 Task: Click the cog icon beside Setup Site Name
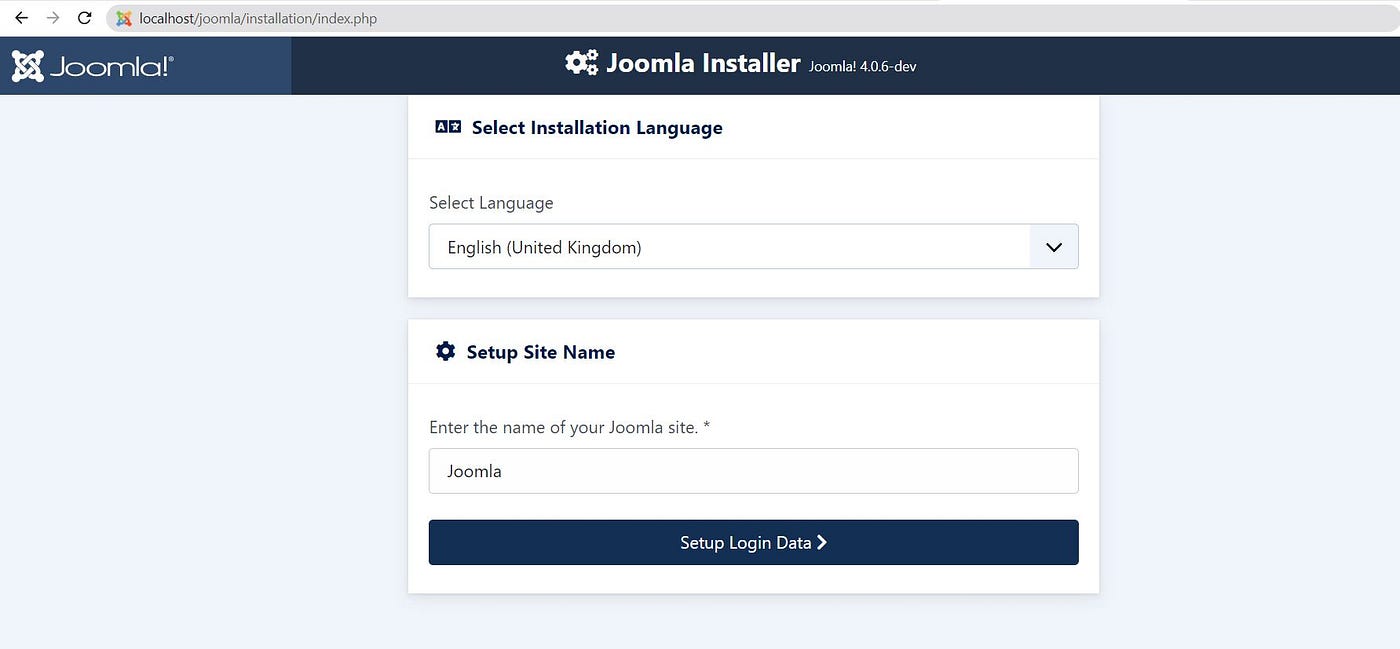(x=445, y=352)
